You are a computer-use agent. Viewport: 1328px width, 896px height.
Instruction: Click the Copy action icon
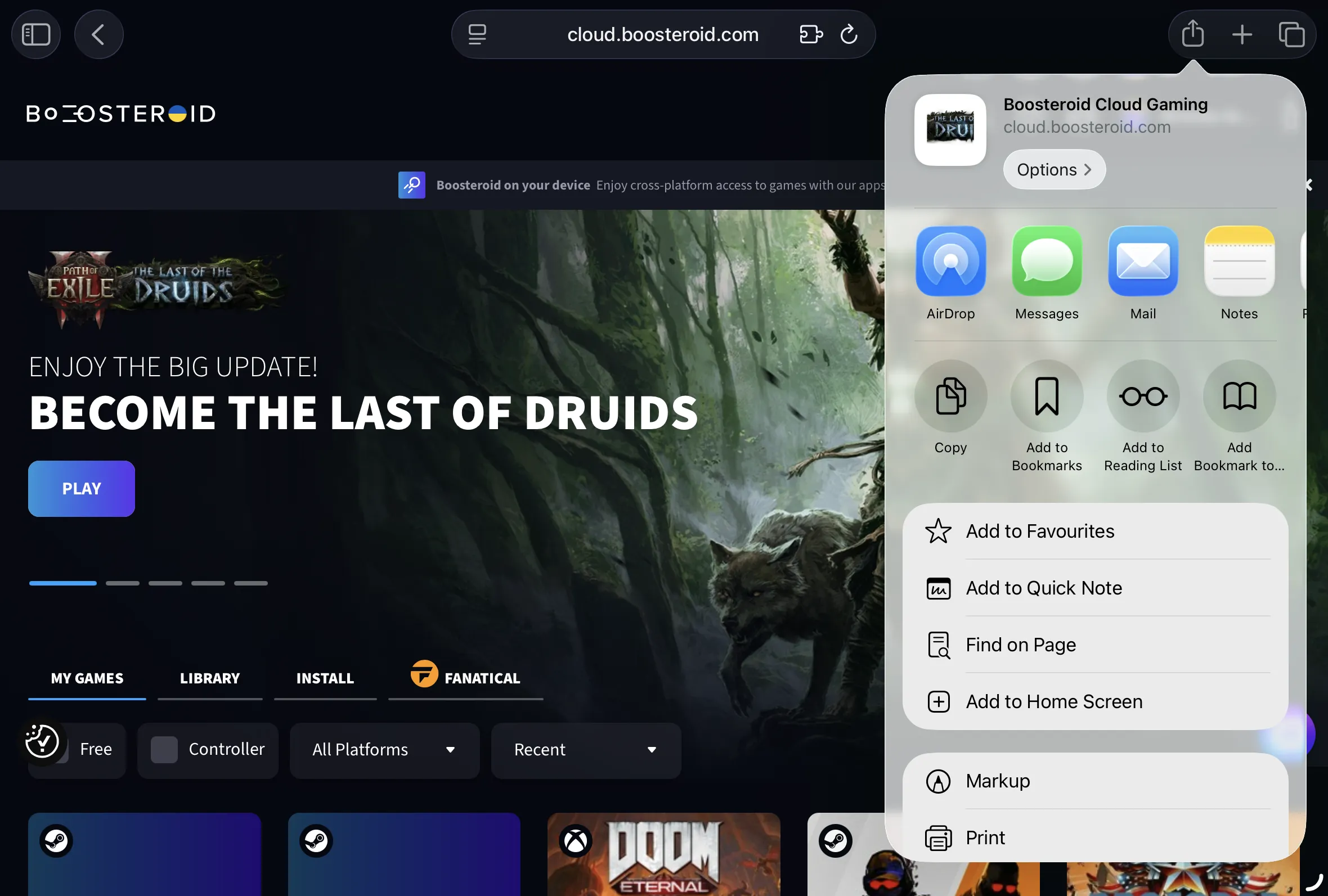[x=950, y=396]
